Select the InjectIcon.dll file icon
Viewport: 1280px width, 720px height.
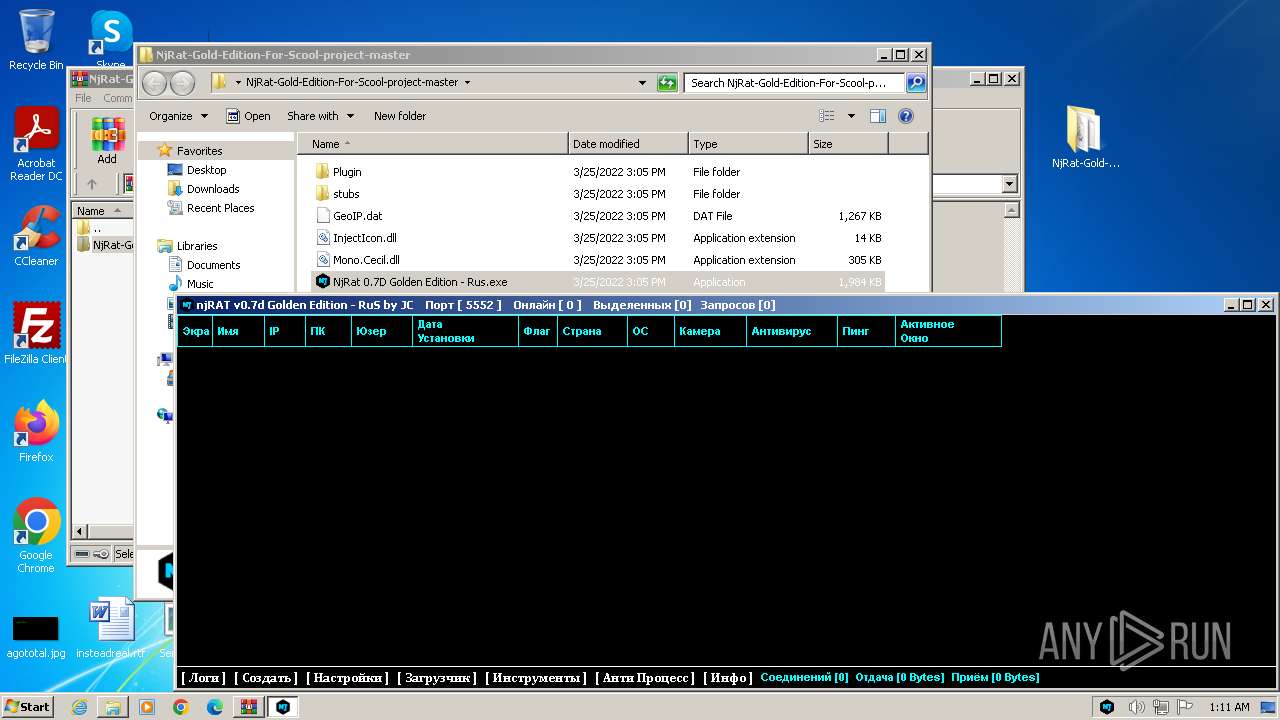click(x=322, y=238)
